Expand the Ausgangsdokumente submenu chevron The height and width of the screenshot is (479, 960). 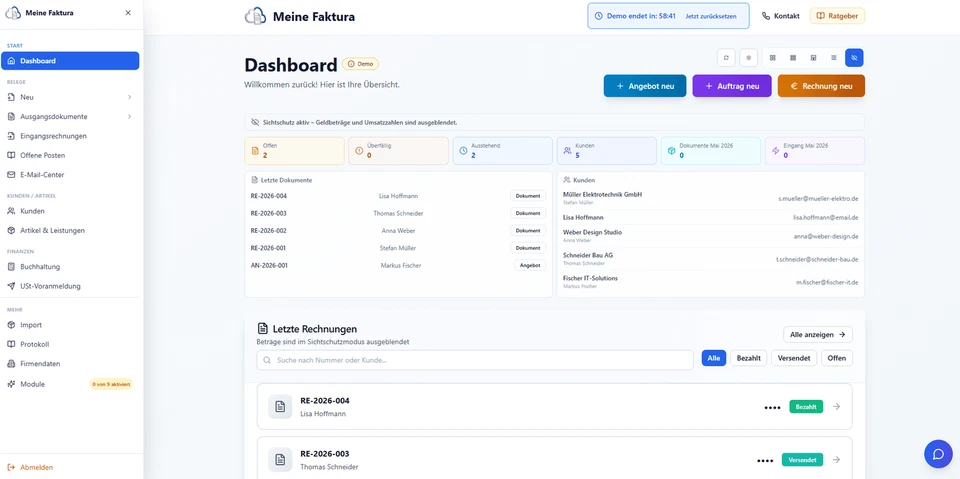[129, 116]
